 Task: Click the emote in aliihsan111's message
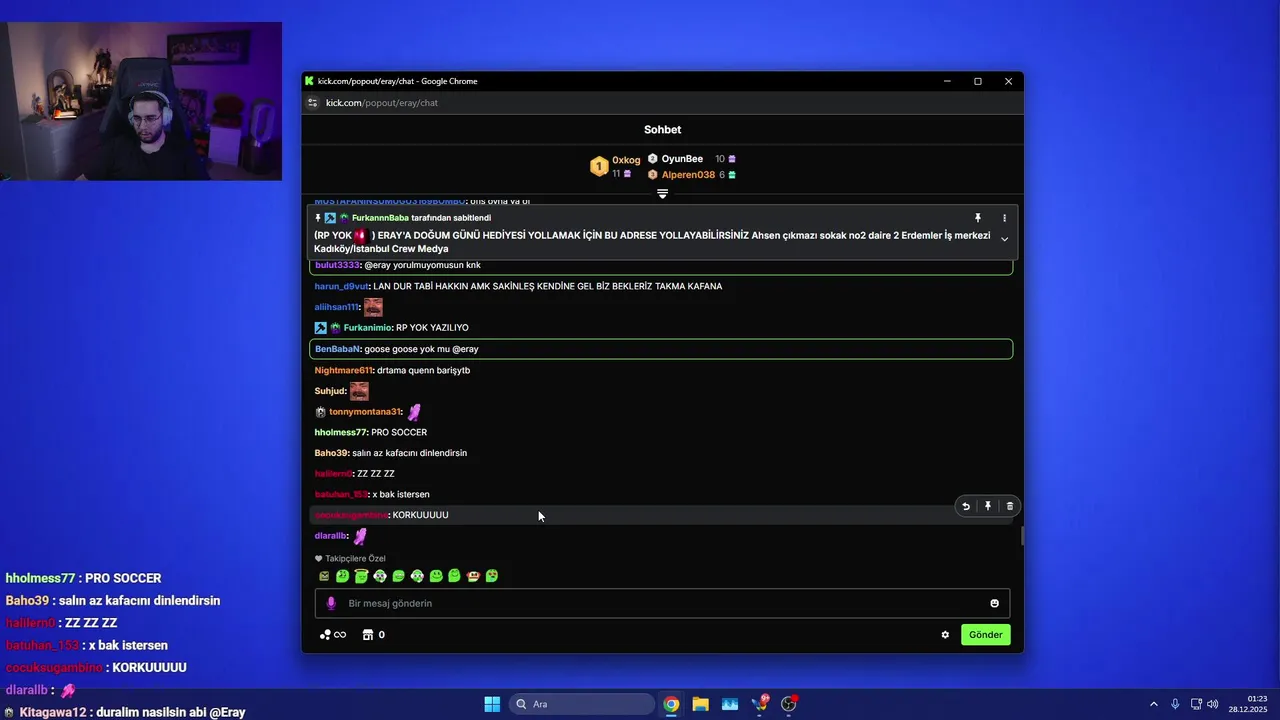pyautogui.click(x=373, y=307)
